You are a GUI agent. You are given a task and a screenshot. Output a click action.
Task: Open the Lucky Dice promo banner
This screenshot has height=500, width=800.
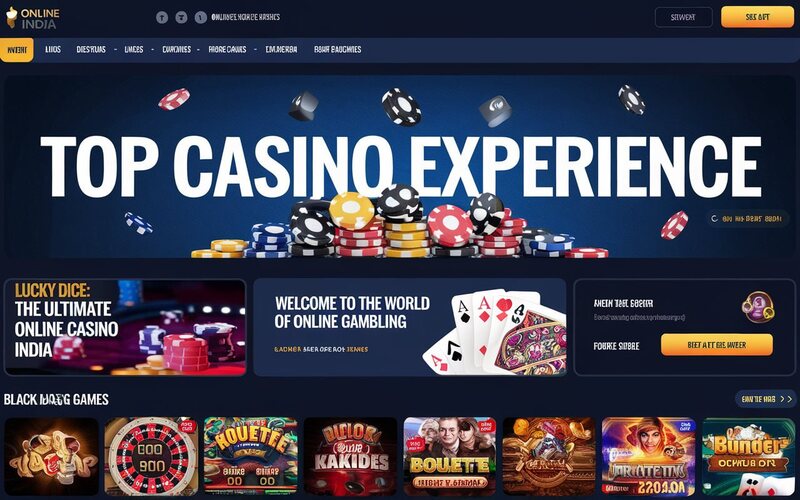[125, 327]
